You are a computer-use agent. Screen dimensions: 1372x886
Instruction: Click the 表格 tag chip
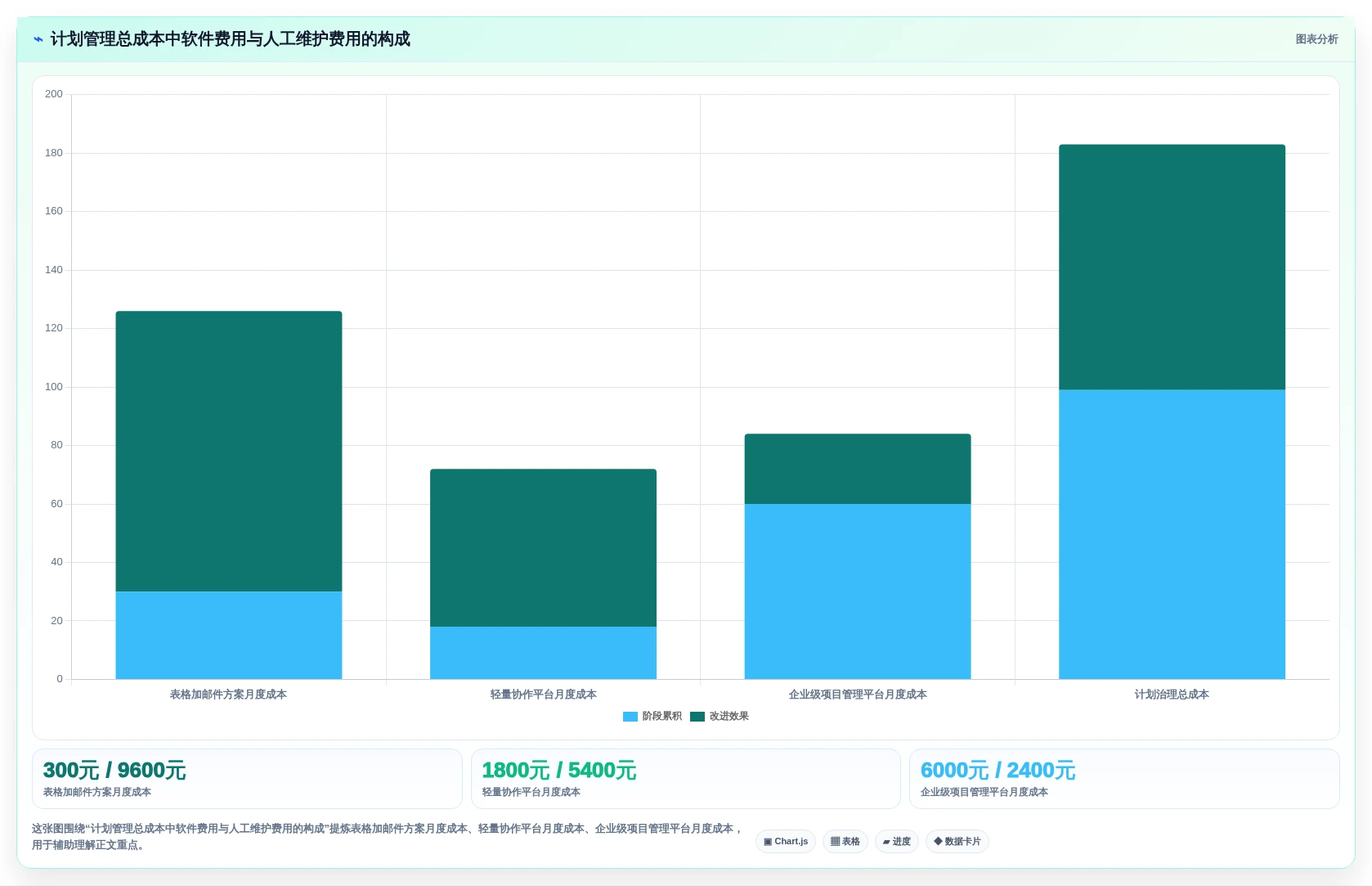[x=845, y=841]
